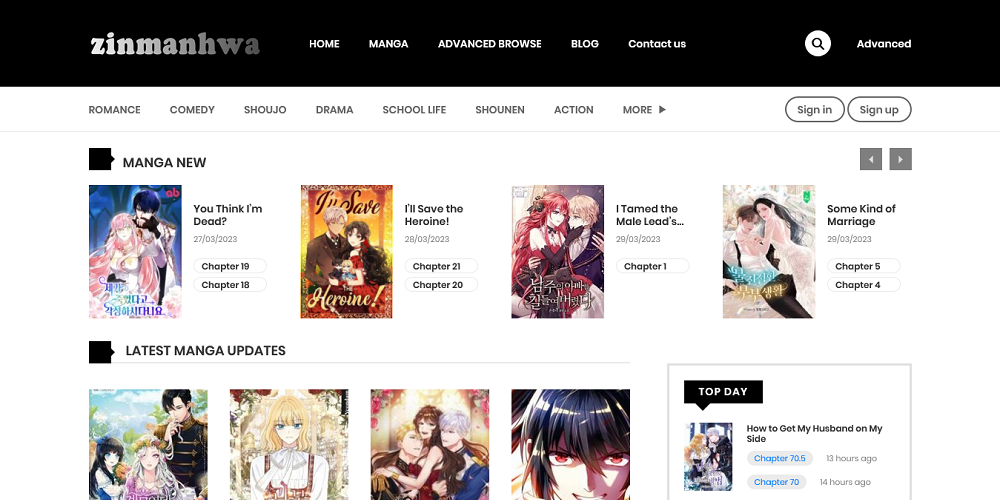Viewport: 1000px width, 500px height.
Task: Open Chapter 19 of You Think I'm Dead?
Action: [x=230, y=266]
